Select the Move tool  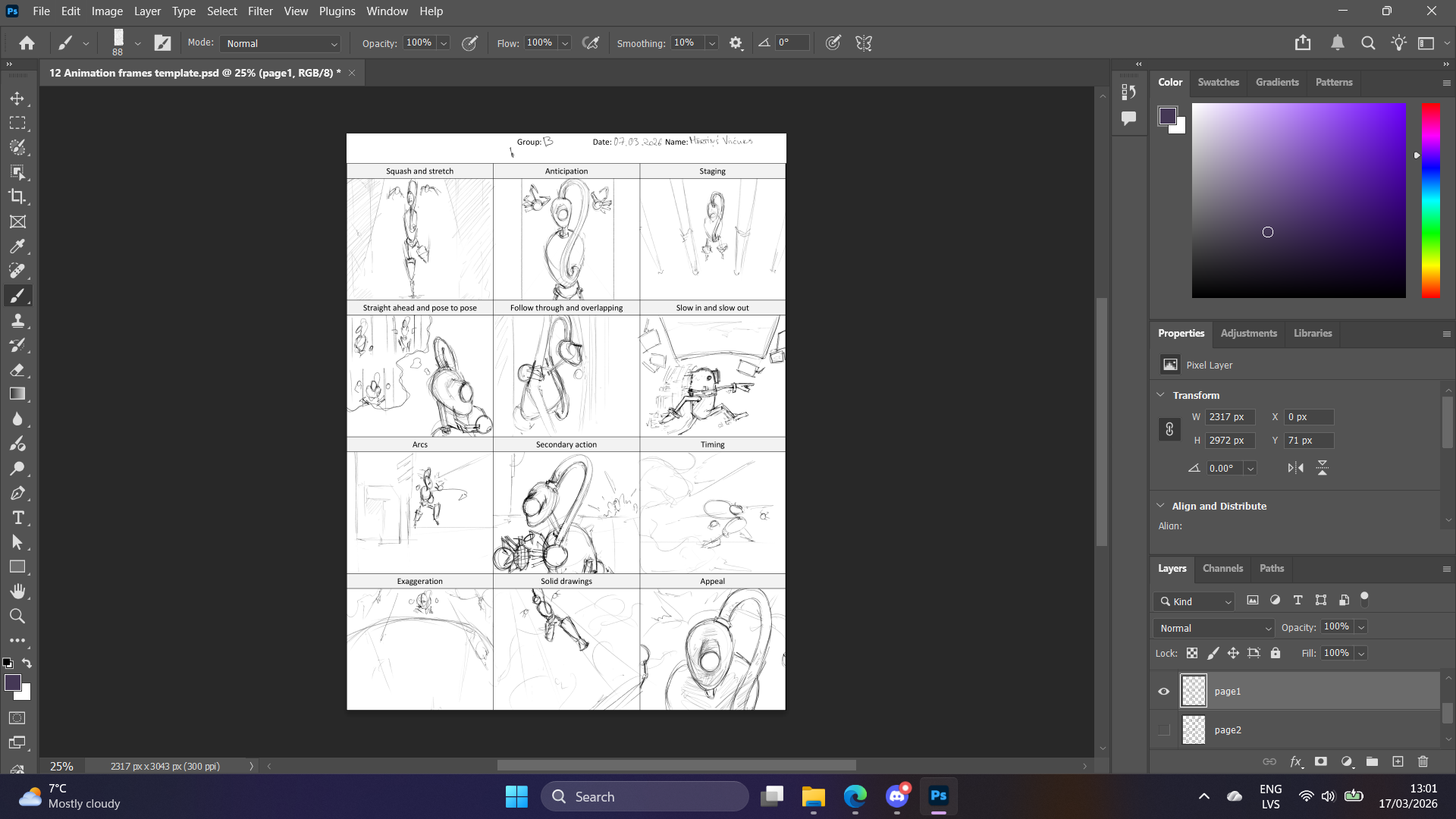click(17, 99)
